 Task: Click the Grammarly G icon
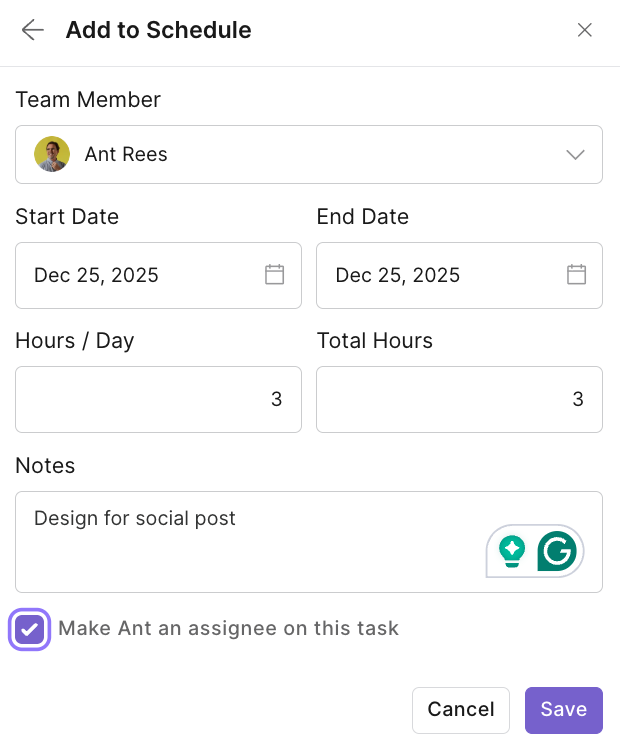556,551
